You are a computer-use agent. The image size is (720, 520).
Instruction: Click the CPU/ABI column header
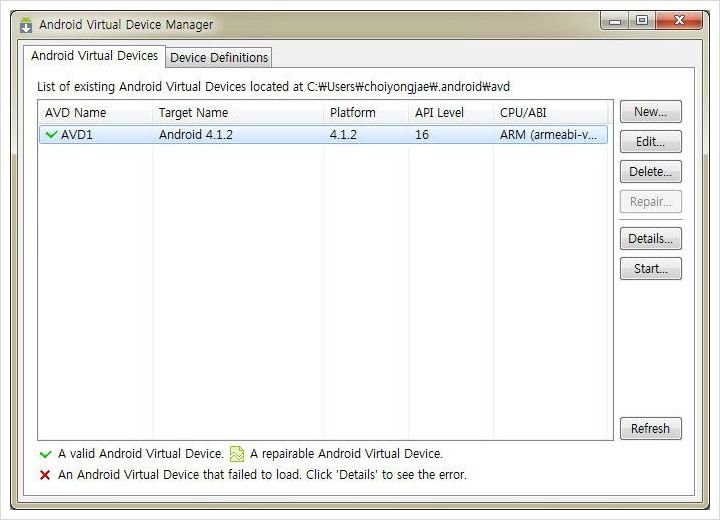(551, 113)
